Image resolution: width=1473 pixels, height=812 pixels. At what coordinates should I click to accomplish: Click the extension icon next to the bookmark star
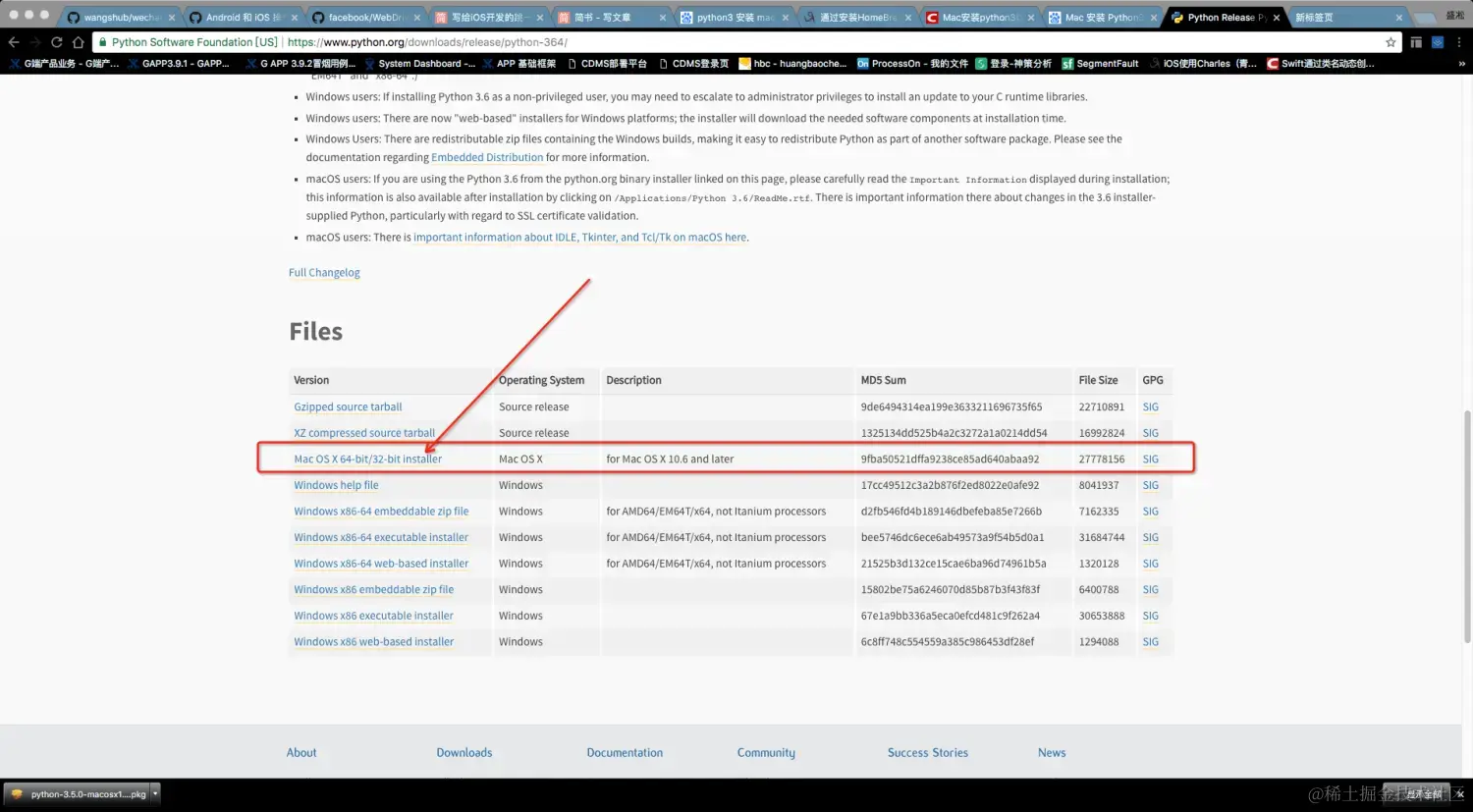(x=1416, y=42)
